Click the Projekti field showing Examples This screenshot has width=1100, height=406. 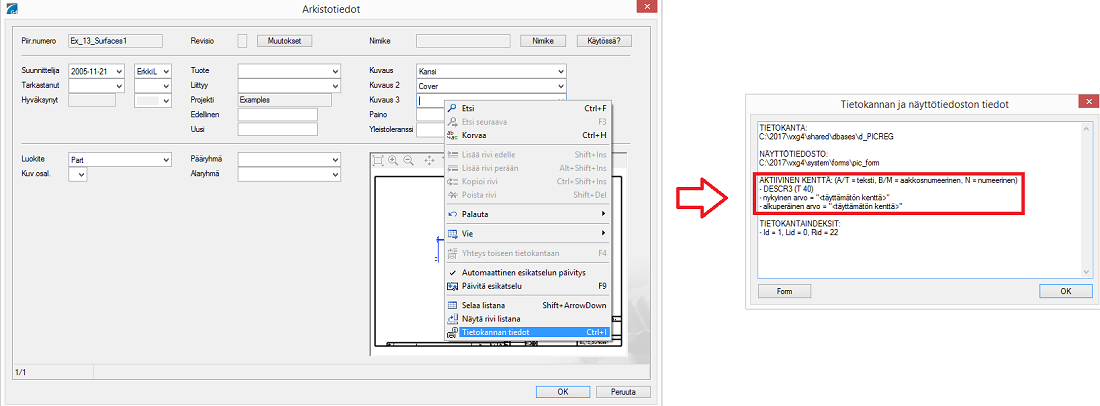[x=284, y=100]
